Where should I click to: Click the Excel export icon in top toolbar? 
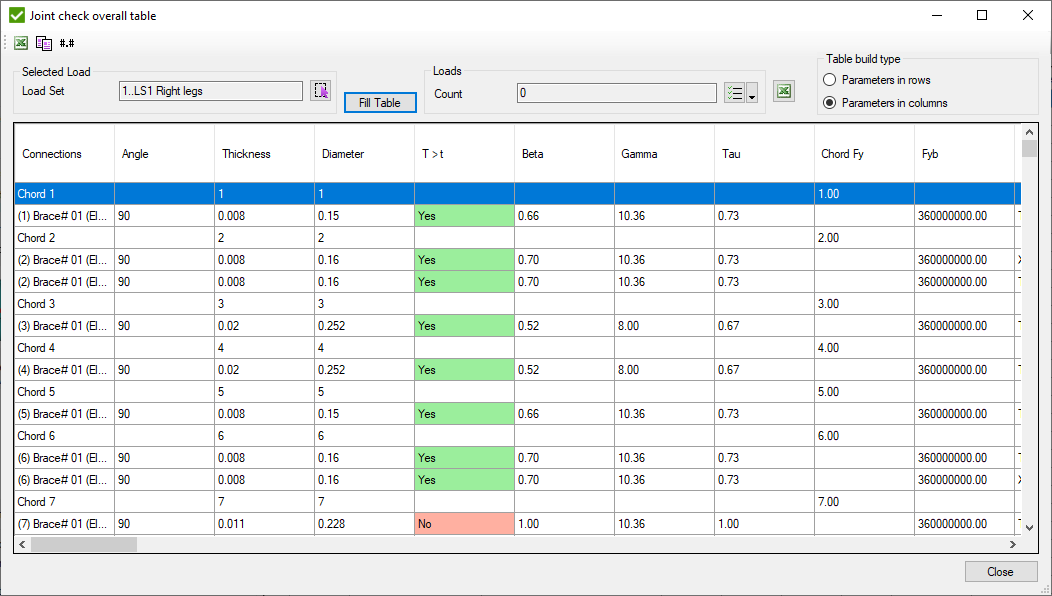coord(21,43)
